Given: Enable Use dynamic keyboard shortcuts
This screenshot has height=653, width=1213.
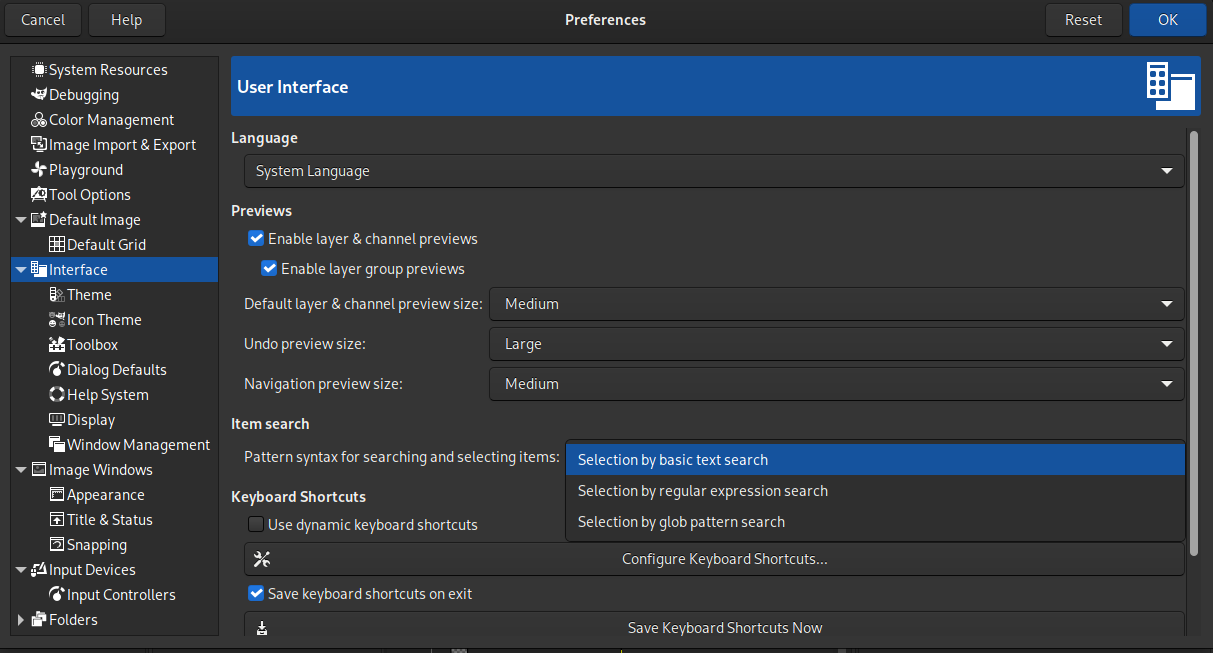Looking at the screenshot, I should coord(256,524).
